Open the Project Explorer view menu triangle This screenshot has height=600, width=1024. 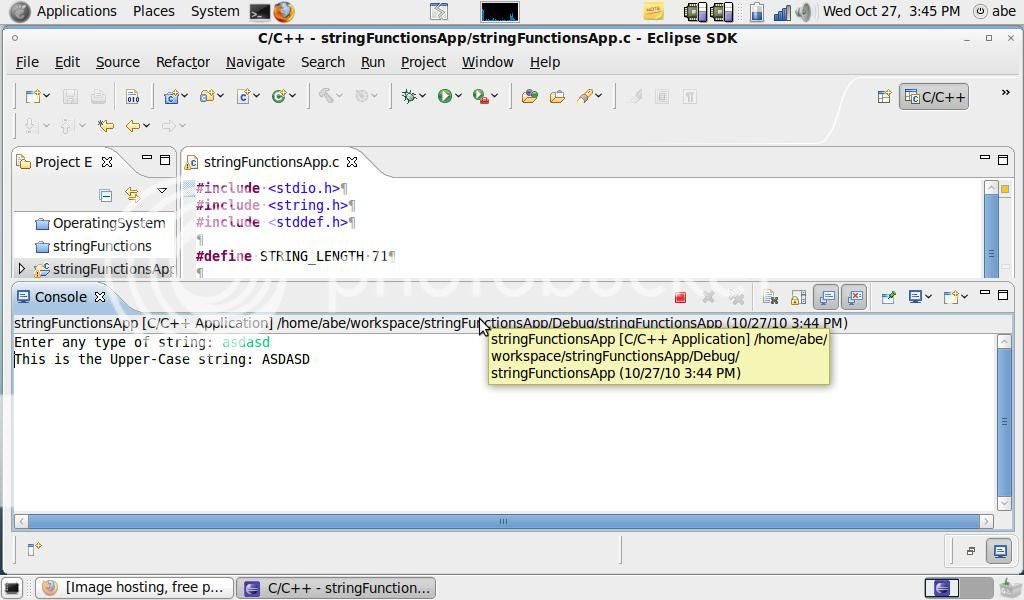162,191
